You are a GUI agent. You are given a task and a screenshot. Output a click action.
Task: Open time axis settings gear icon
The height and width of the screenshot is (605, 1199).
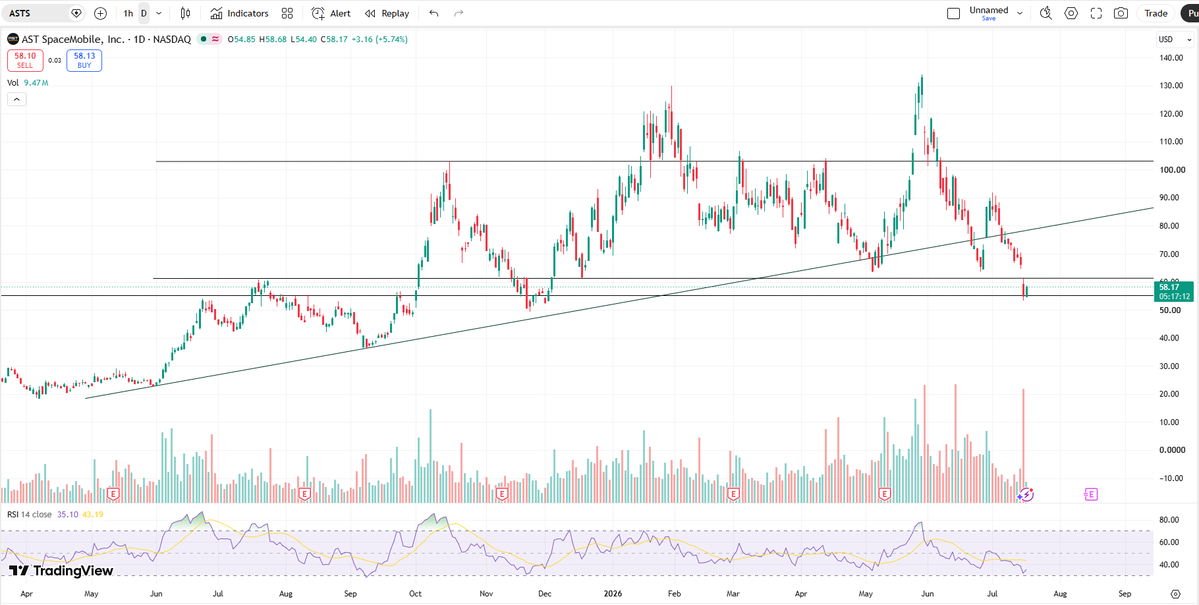click(1175, 594)
